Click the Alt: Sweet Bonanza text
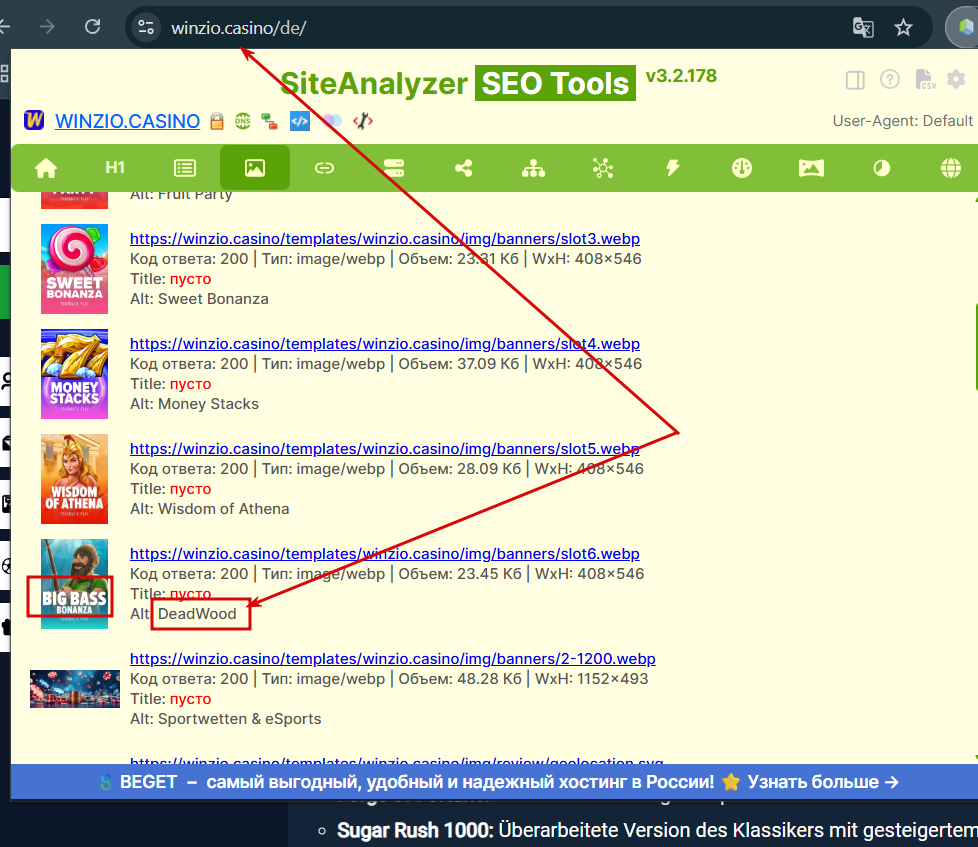Image resolution: width=978 pixels, height=847 pixels. 200,299
